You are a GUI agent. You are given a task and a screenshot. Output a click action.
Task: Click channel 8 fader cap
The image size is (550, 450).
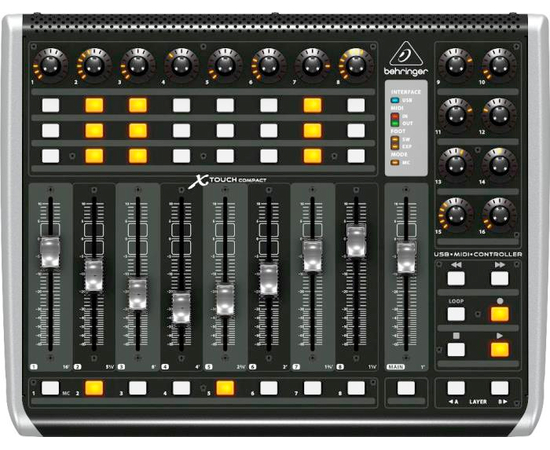tap(356, 241)
